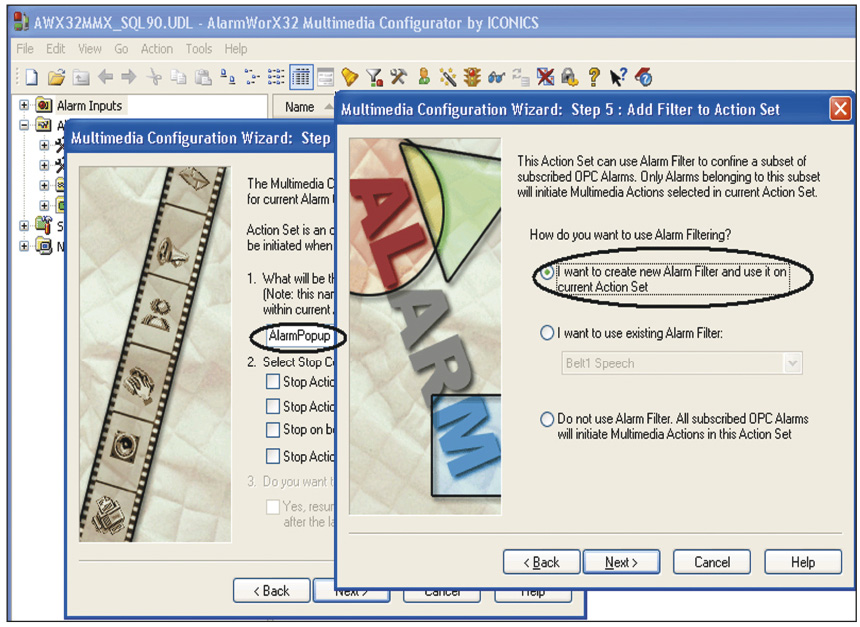Open the View menu
The width and height of the screenshot is (860, 627).
[89, 49]
